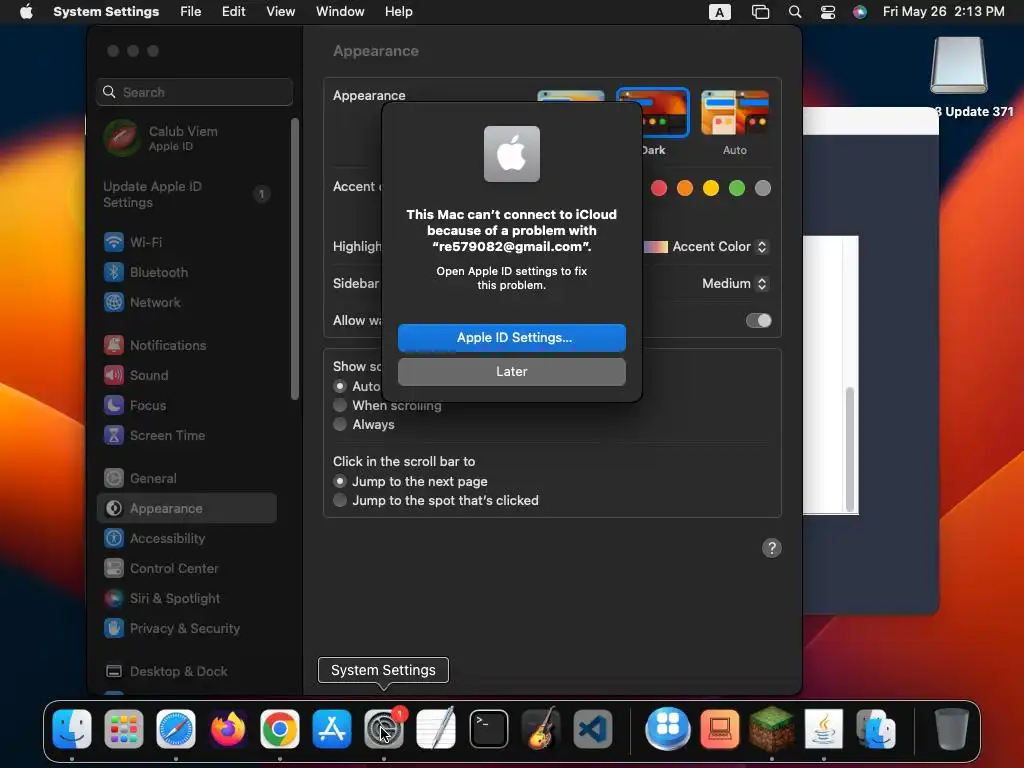Open Google Chrome in the dock

pyautogui.click(x=280, y=728)
